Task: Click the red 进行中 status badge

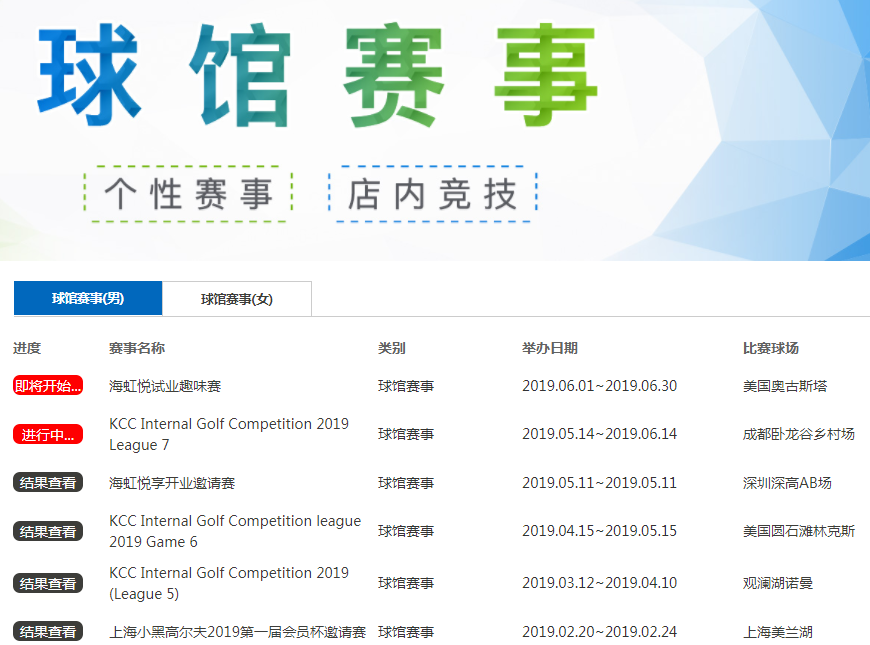Action: (47, 434)
